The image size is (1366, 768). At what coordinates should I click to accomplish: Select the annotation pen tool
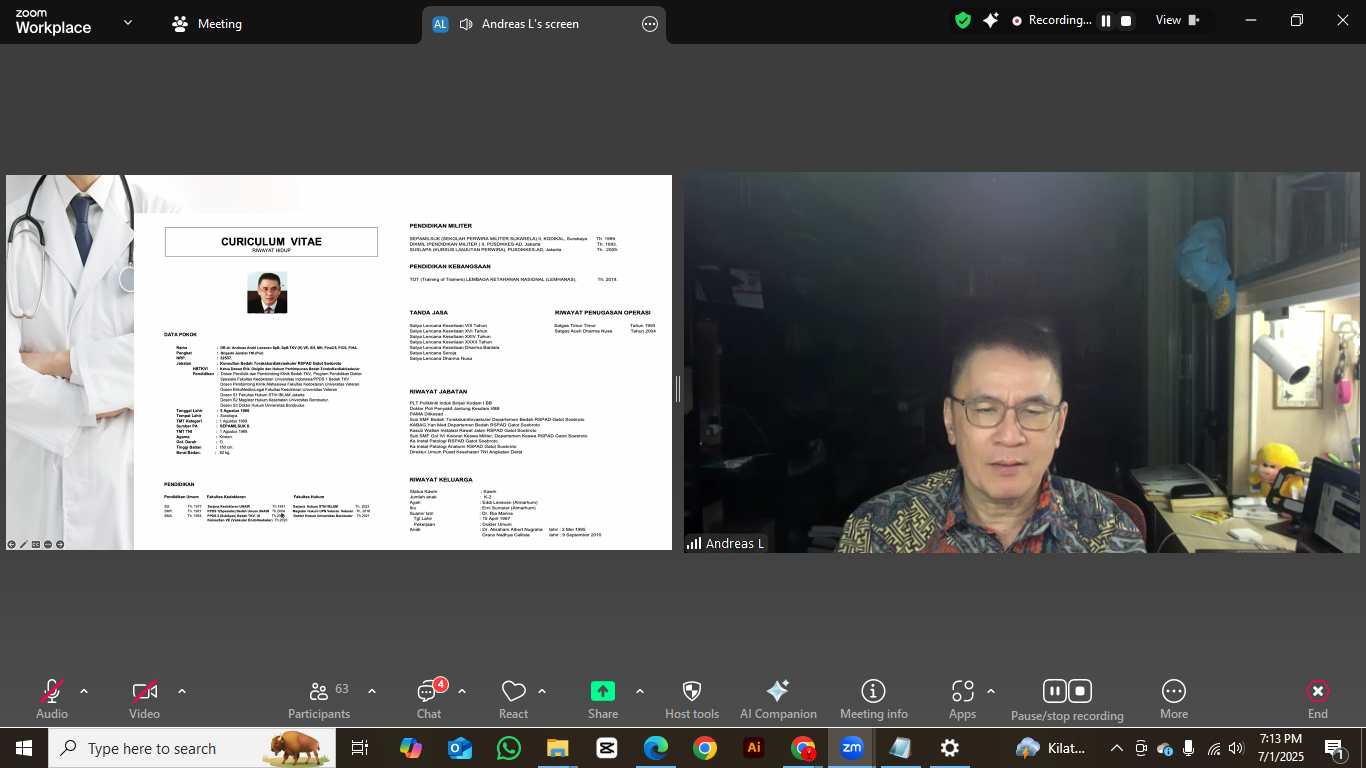[23, 544]
